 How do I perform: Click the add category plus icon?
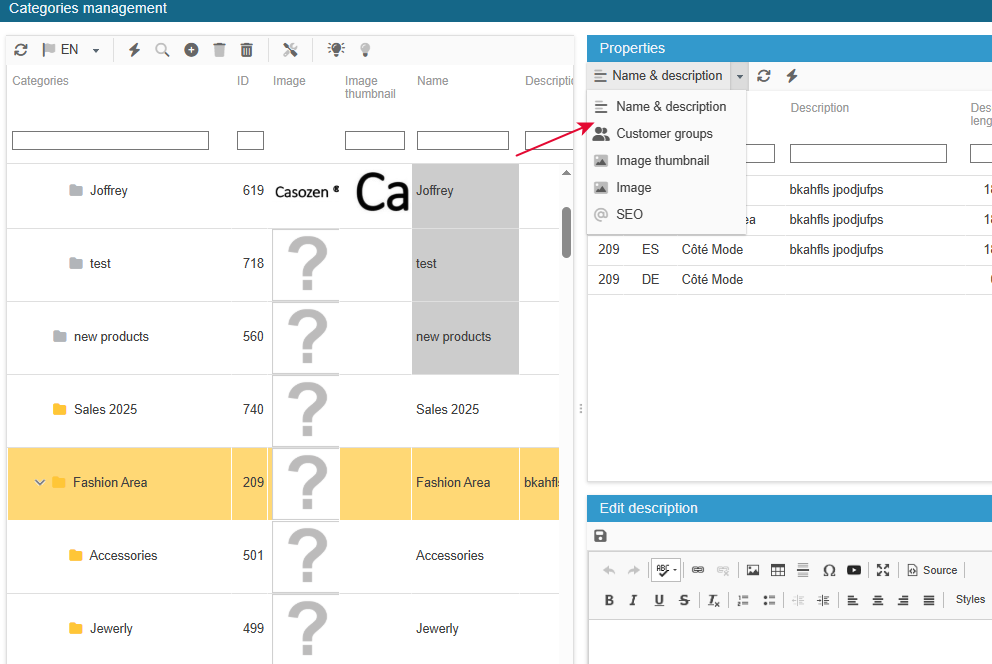pyautogui.click(x=191, y=50)
